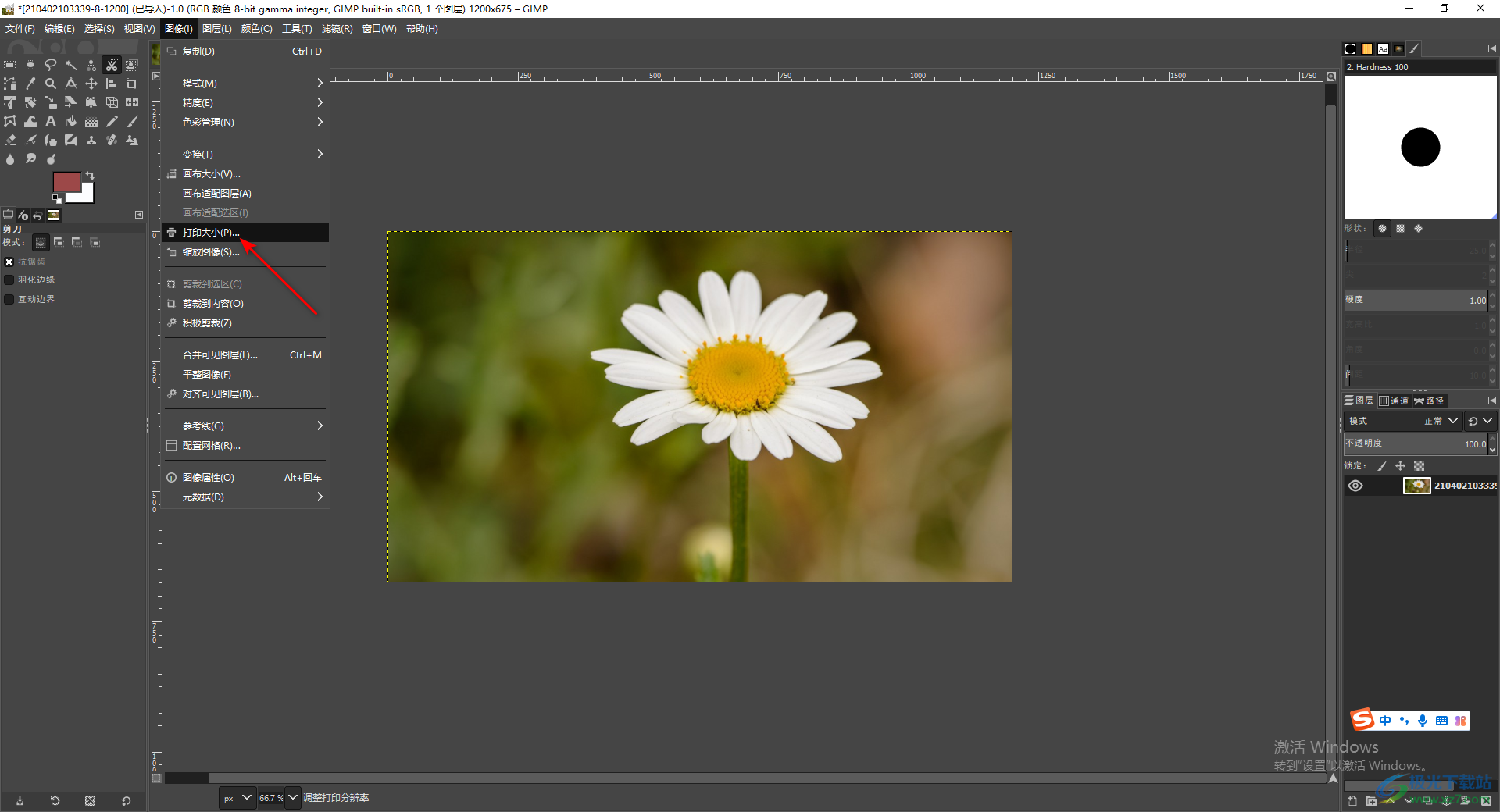
Task: Select the layer thumbnail in layers panel
Action: coord(1416,486)
